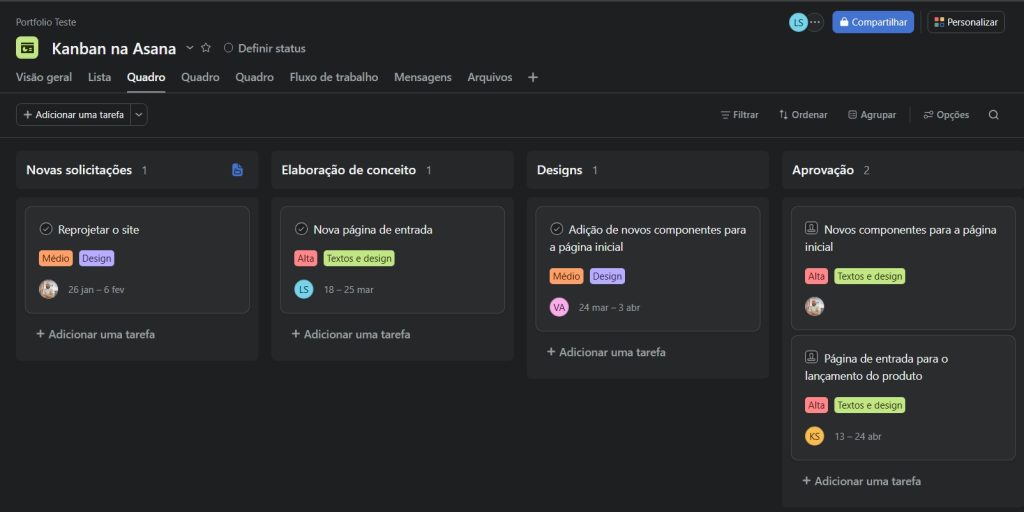This screenshot has width=1024, height=512.
Task: Mark Reprojetar o site as complete
Action: pos(46,229)
